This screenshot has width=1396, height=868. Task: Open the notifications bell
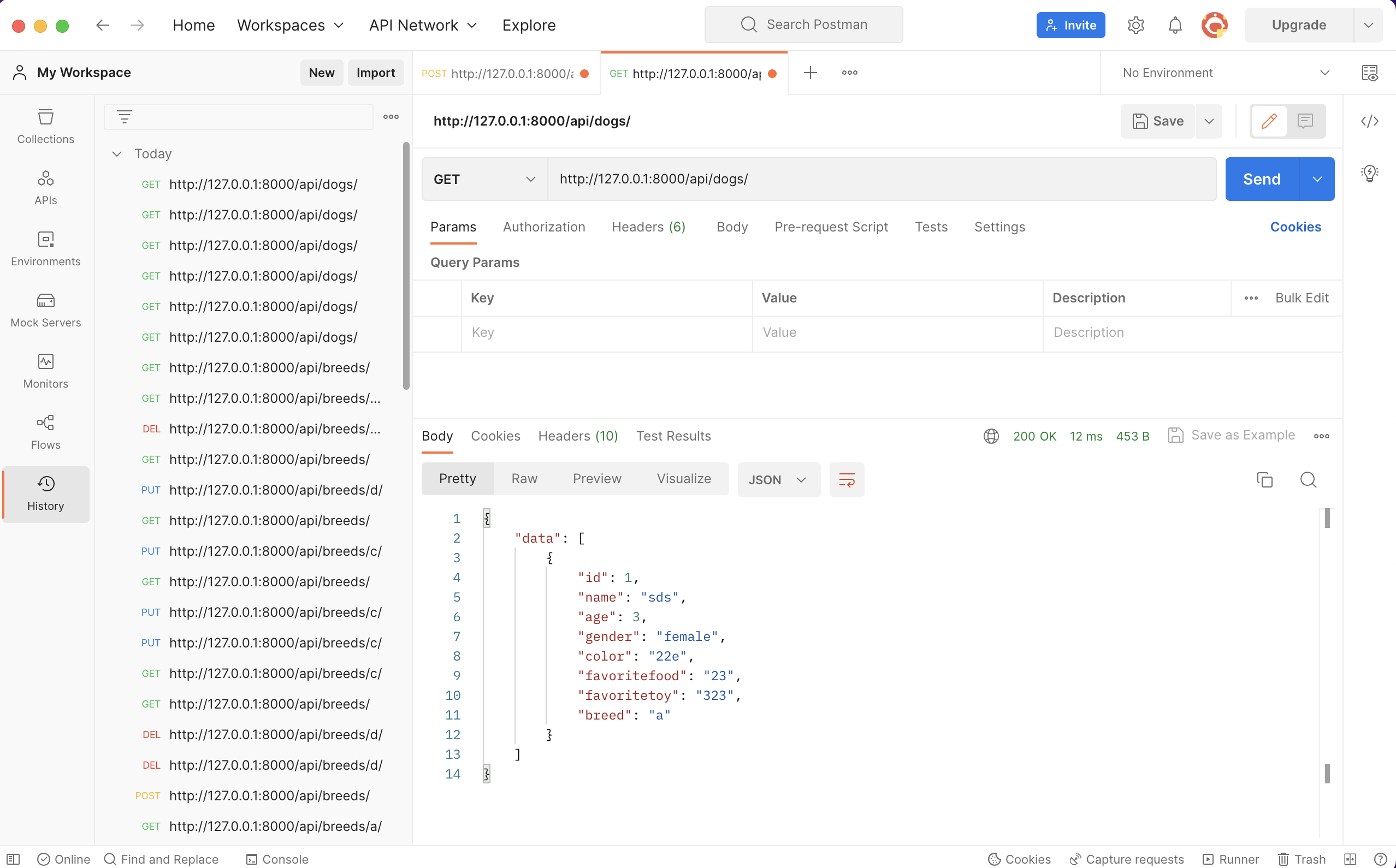click(x=1175, y=25)
